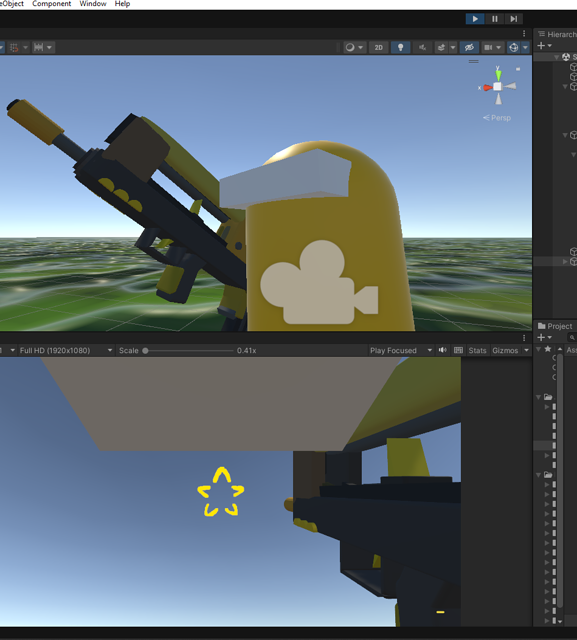This screenshot has height=640, width=577.
Task: Switch projection via the Persp label
Action: coord(497,118)
